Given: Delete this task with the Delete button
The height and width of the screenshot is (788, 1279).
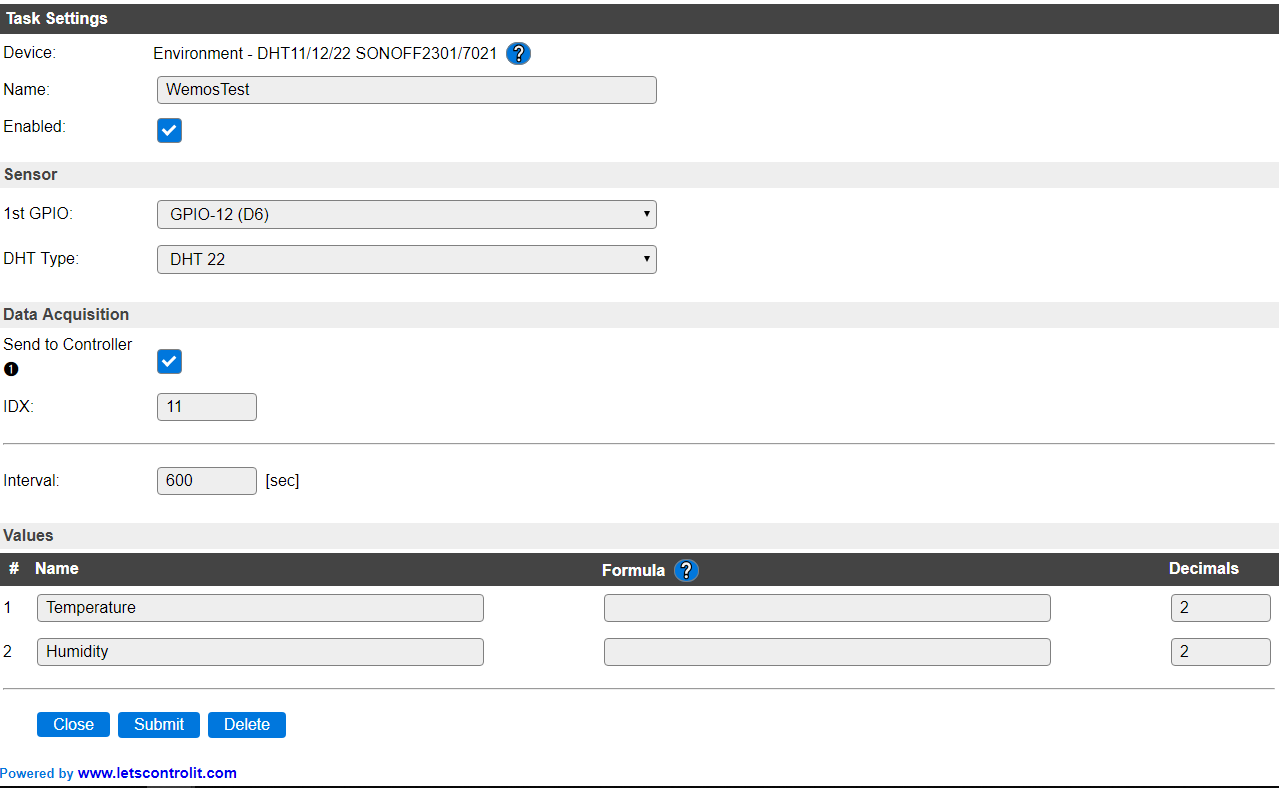Looking at the screenshot, I should click(x=247, y=724).
